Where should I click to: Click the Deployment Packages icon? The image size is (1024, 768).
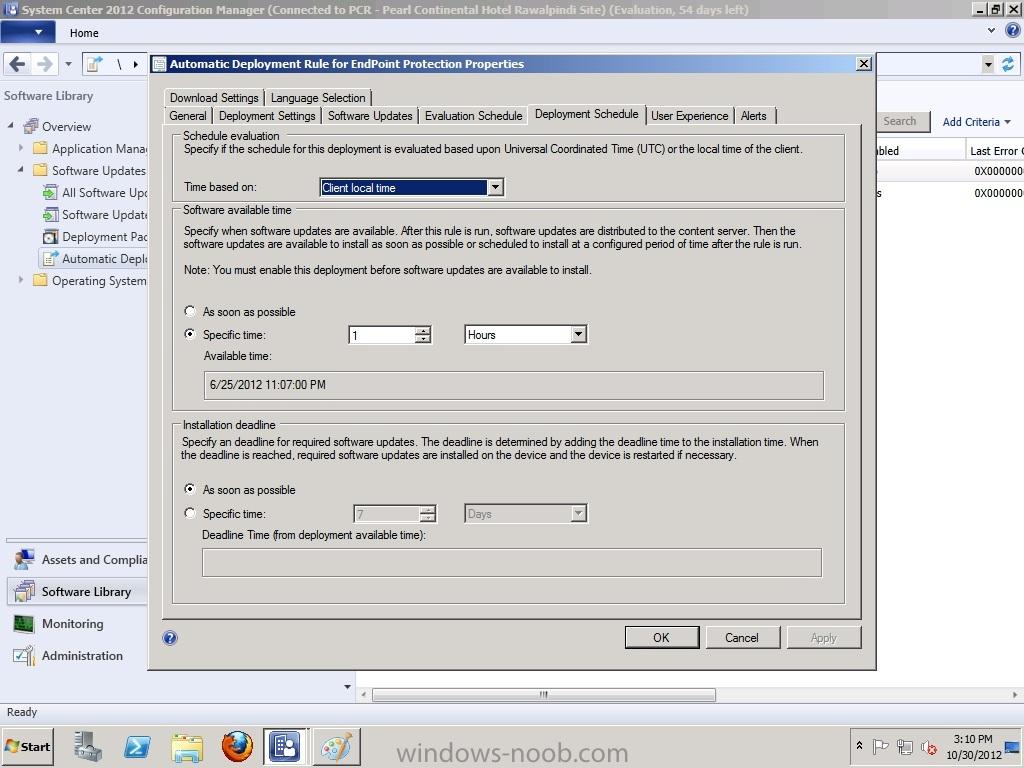[x=50, y=236]
